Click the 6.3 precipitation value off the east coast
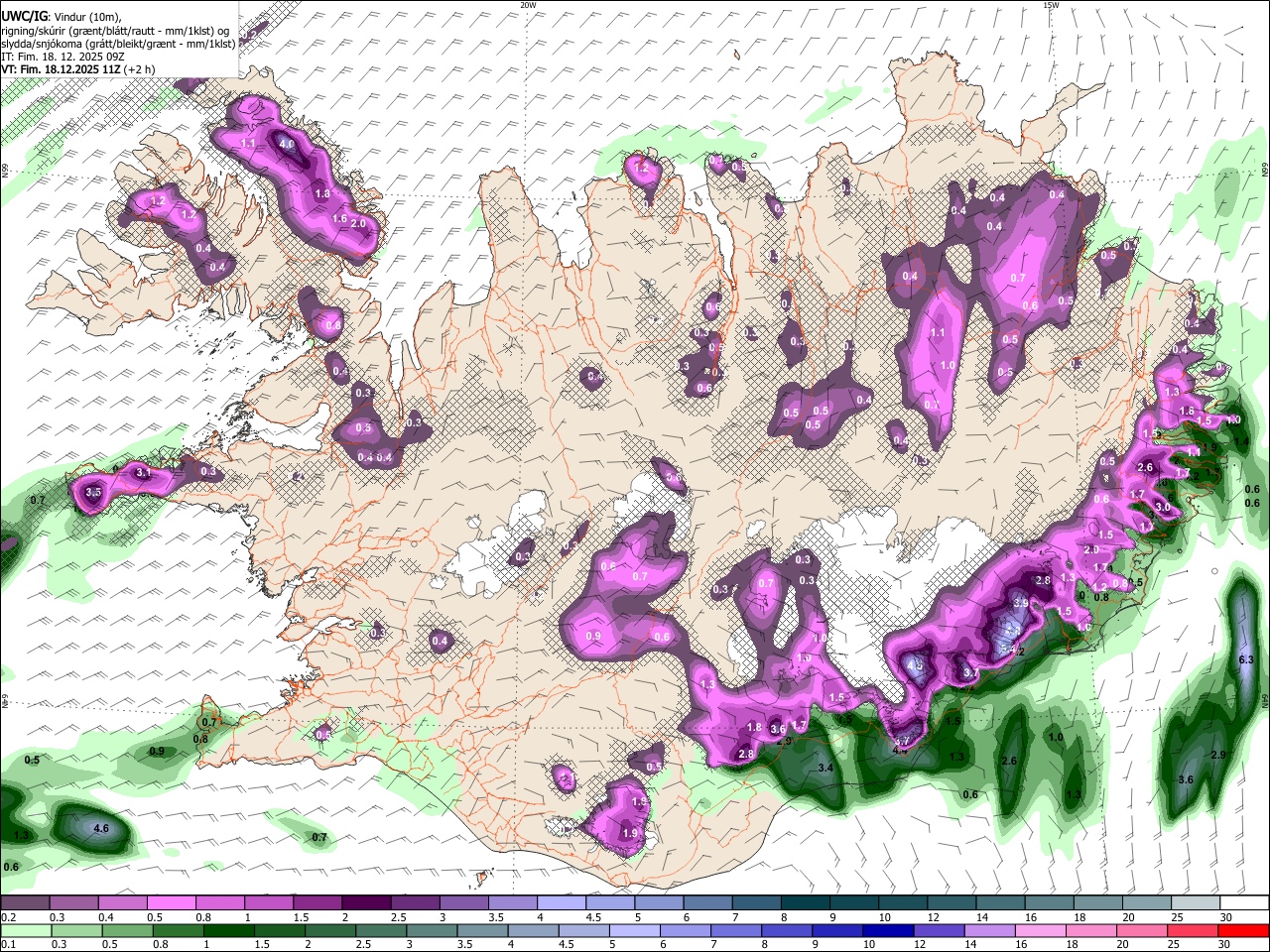 (x=1247, y=659)
